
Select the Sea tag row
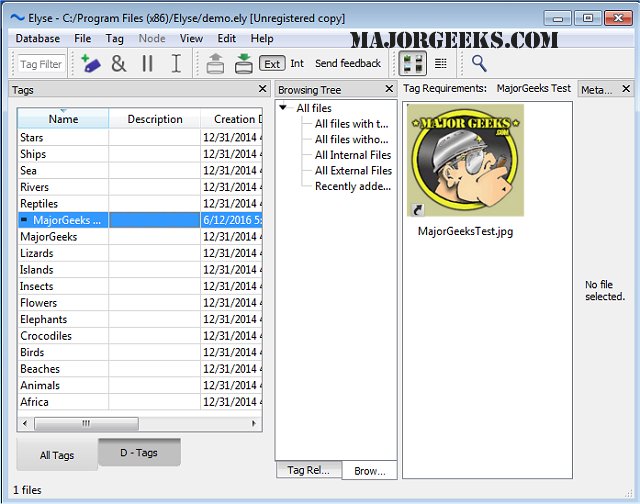140,171
